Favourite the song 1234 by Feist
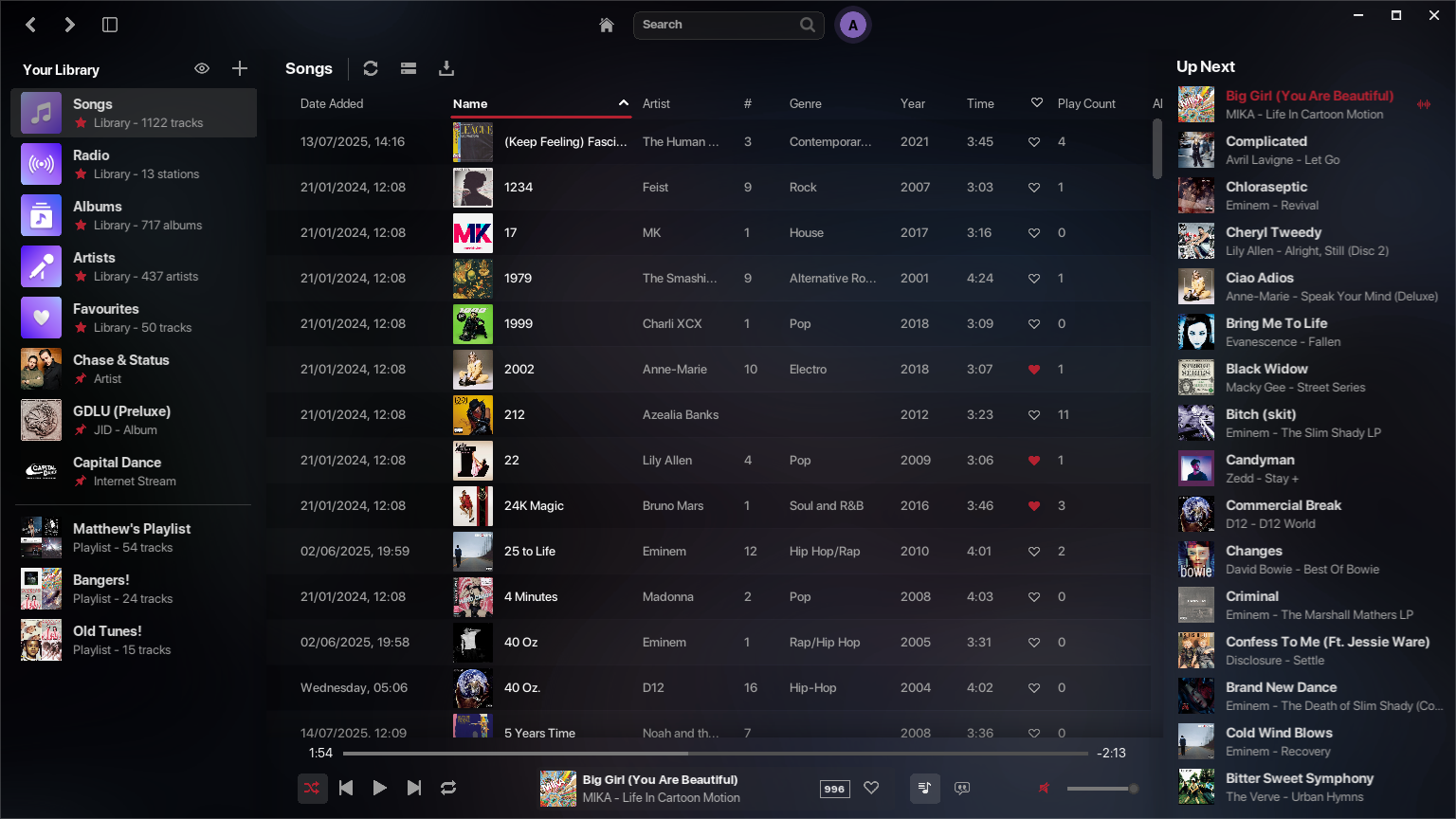Image resolution: width=1456 pixels, height=819 pixels. tap(1034, 188)
